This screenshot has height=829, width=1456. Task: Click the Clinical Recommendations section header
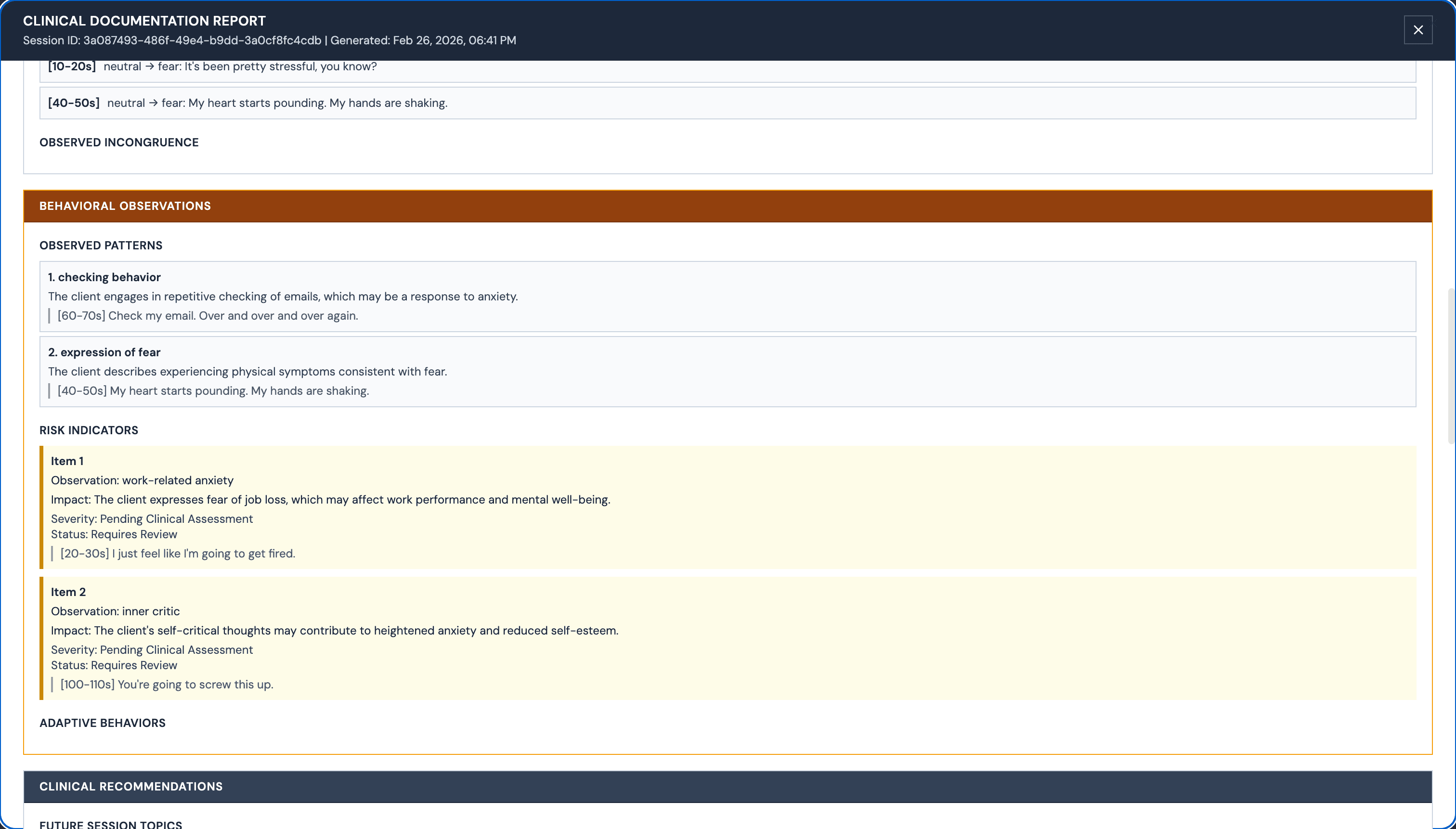[130, 786]
